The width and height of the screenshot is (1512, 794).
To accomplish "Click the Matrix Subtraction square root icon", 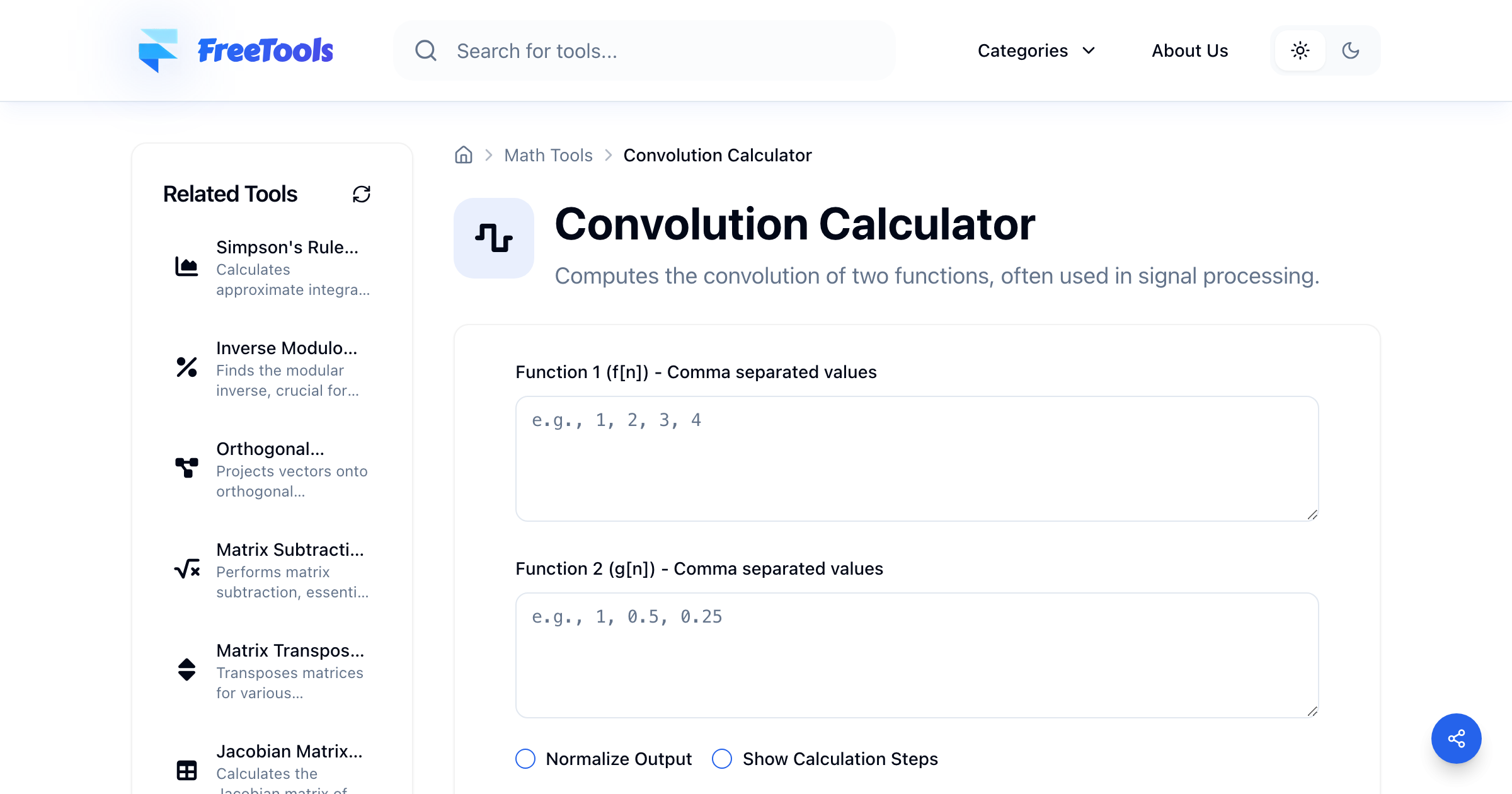I will (186, 569).
